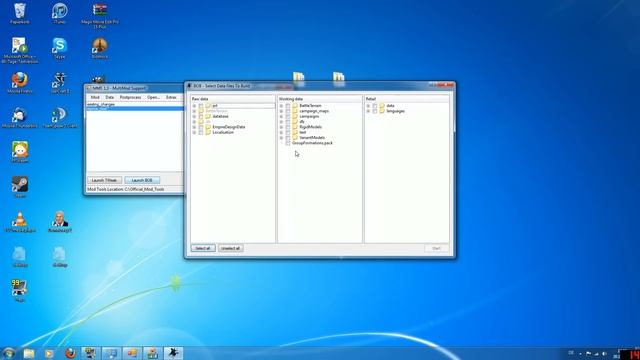Click Launch BOB in MMS window

(x=142, y=180)
